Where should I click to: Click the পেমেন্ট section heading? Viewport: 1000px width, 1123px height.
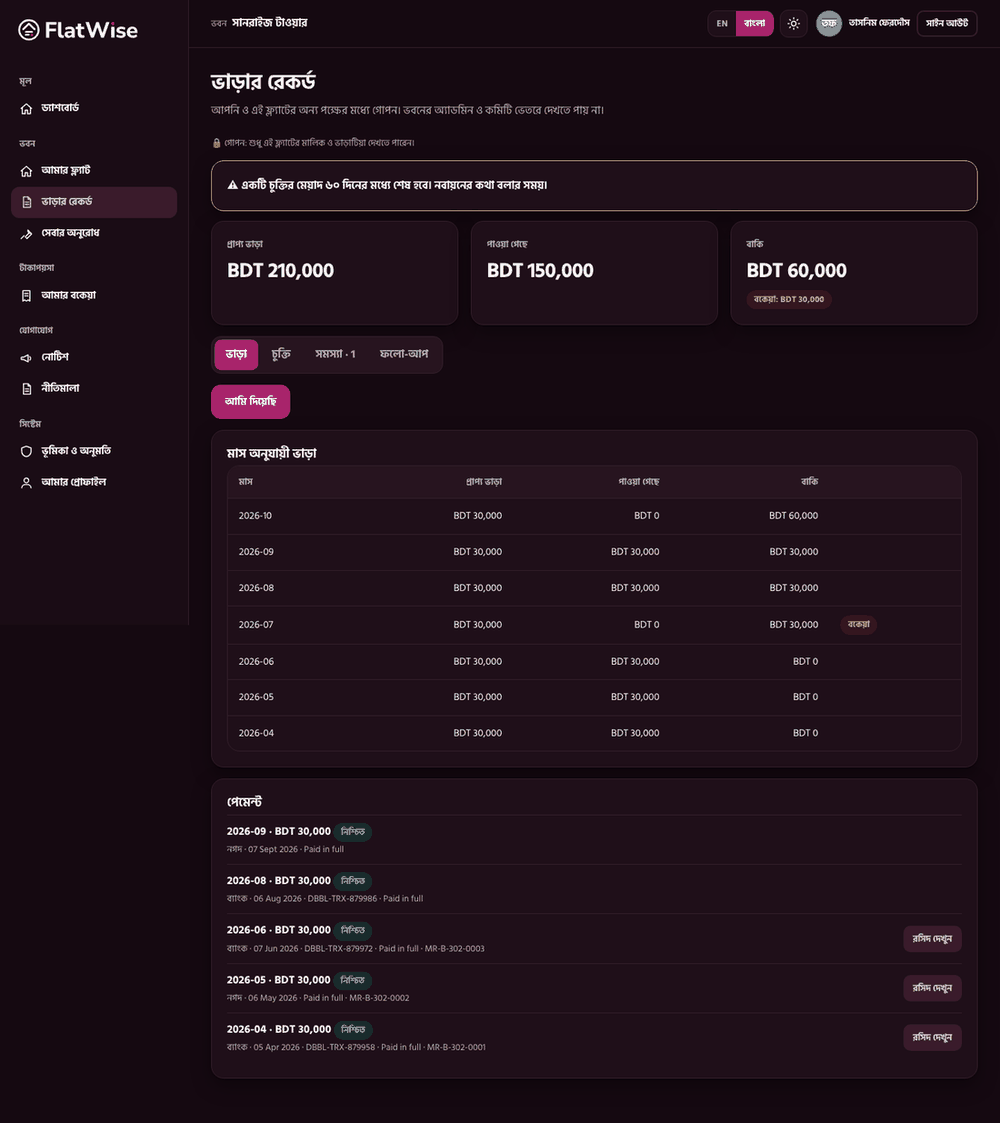pyautogui.click(x=244, y=802)
